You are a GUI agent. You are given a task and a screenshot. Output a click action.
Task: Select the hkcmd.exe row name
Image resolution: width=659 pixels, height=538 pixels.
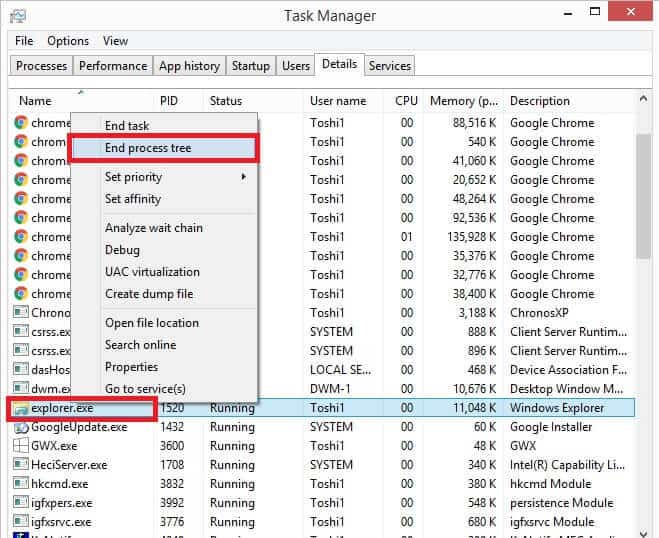click(60, 484)
